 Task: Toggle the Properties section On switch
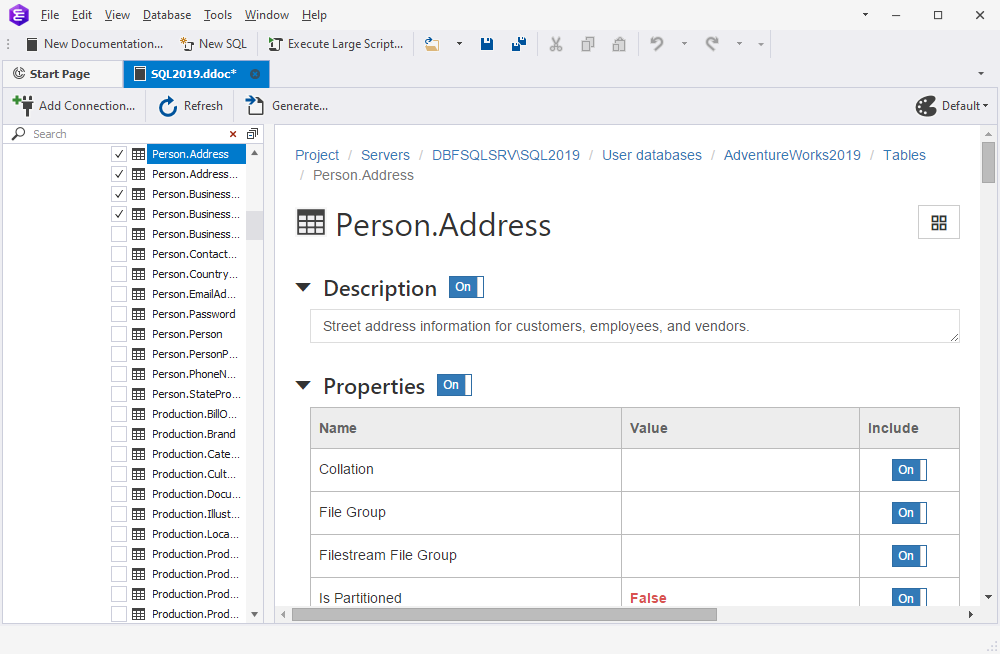454,385
